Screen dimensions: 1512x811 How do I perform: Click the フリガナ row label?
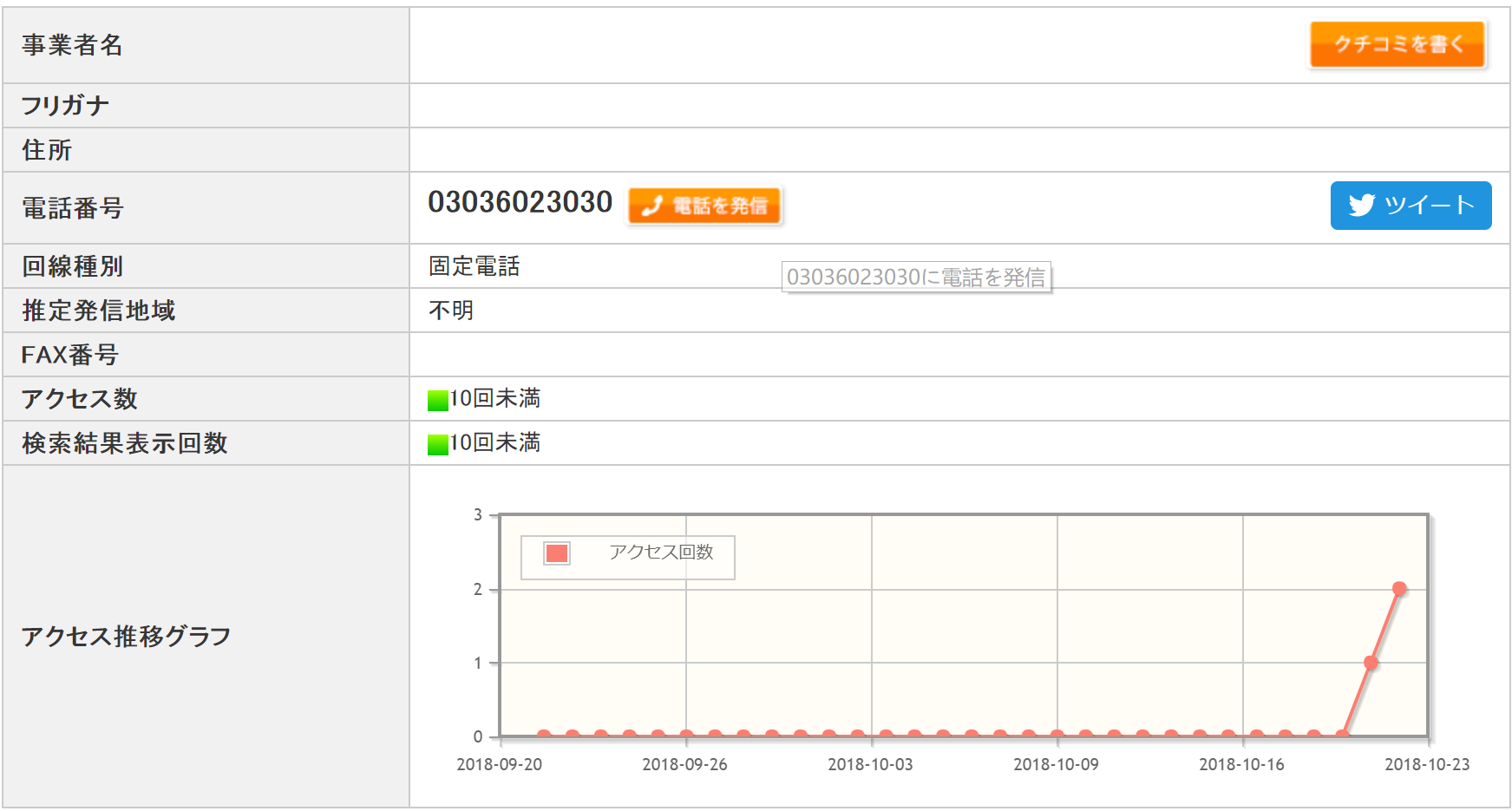pyautogui.click(x=65, y=106)
